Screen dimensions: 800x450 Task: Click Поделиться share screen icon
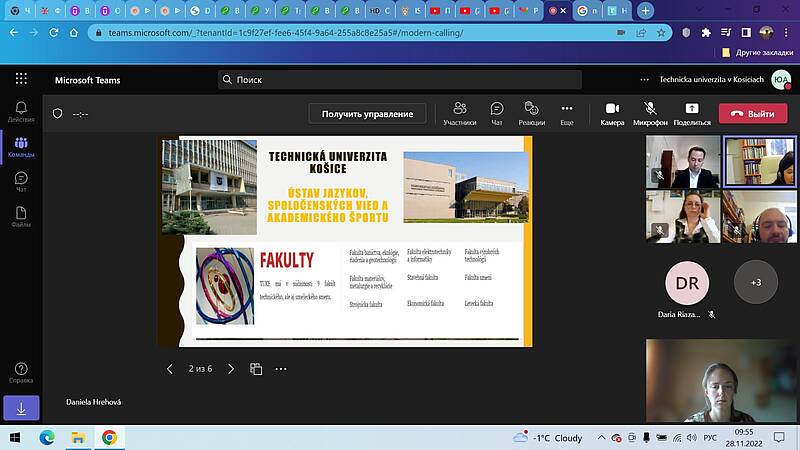click(x=692, y=113)
